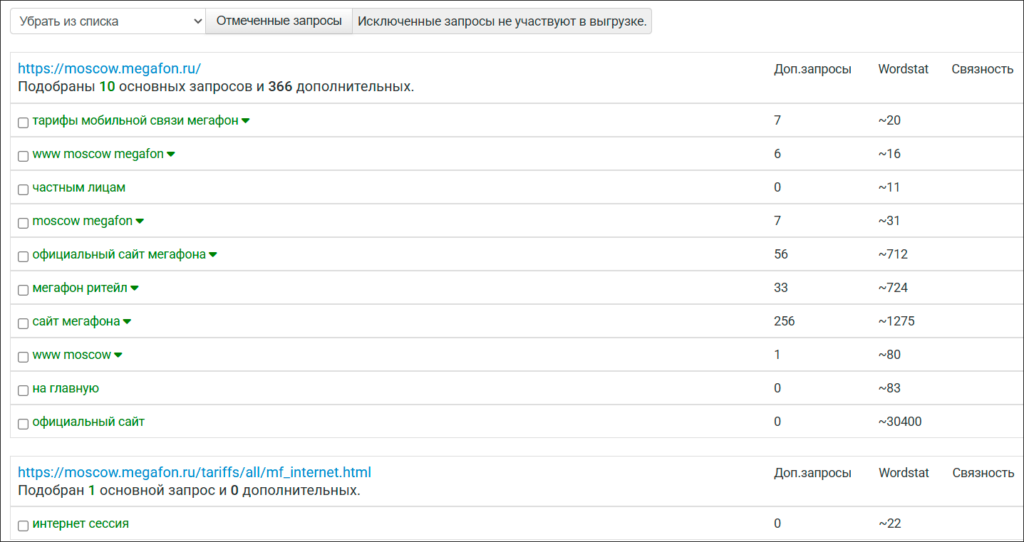Expand the 'сайт мегафона' extra queries arrow

127,321
